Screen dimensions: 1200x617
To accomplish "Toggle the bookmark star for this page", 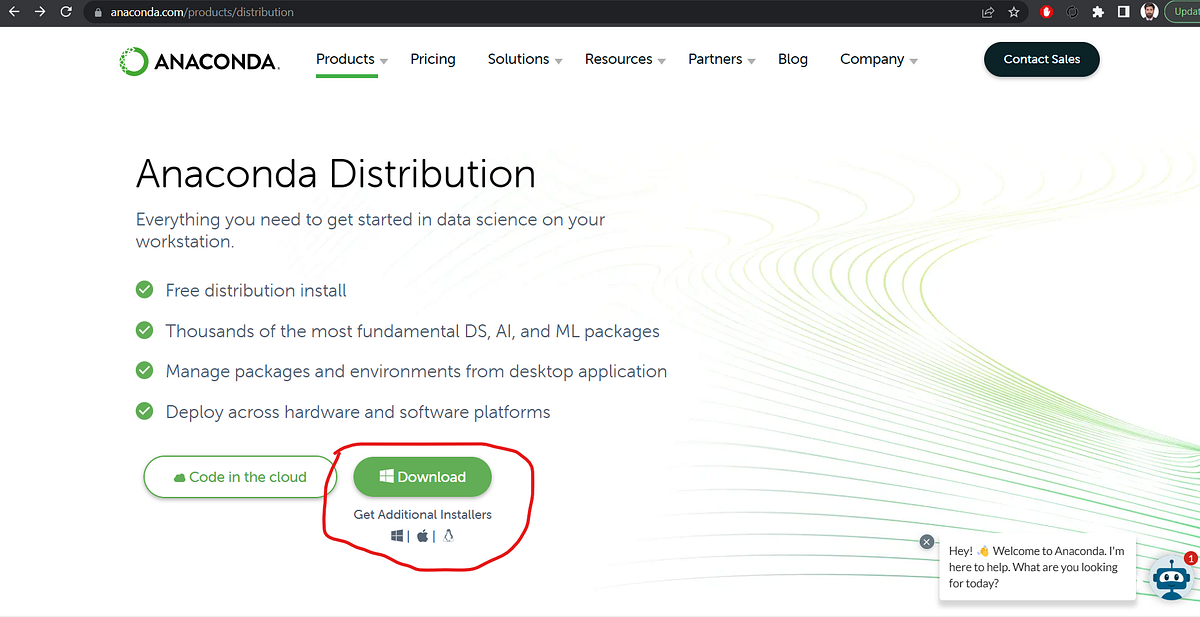I will [x=1013, y=12].
